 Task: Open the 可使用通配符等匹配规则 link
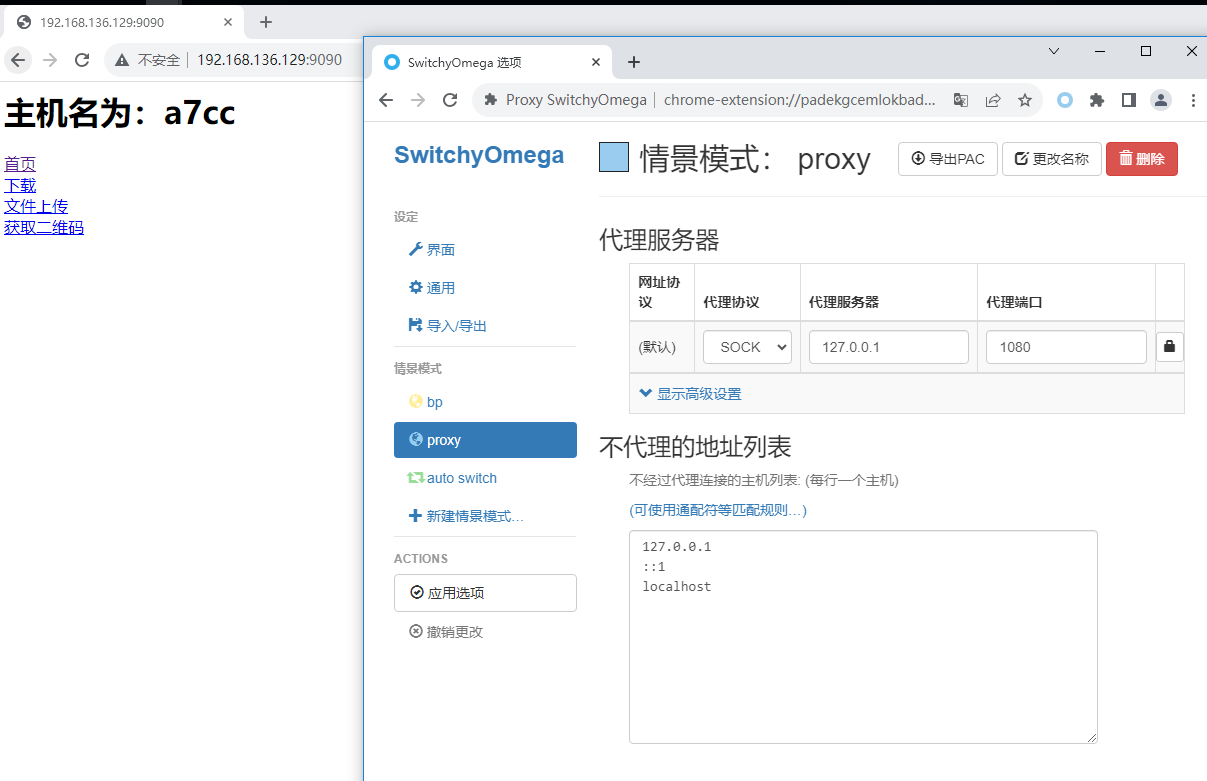[718, 510]
